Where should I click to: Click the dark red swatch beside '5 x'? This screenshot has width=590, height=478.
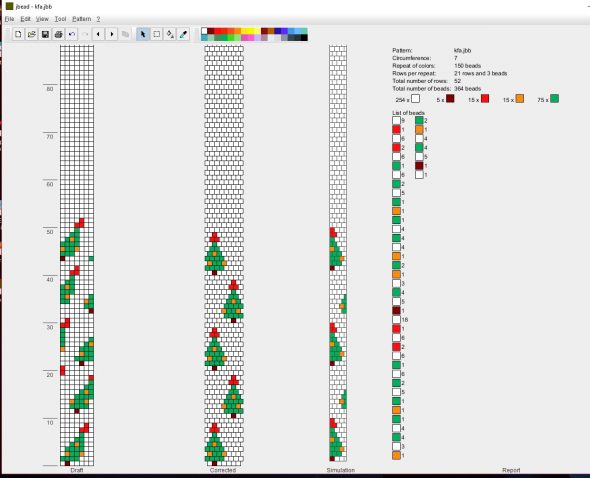click(450, 99)
